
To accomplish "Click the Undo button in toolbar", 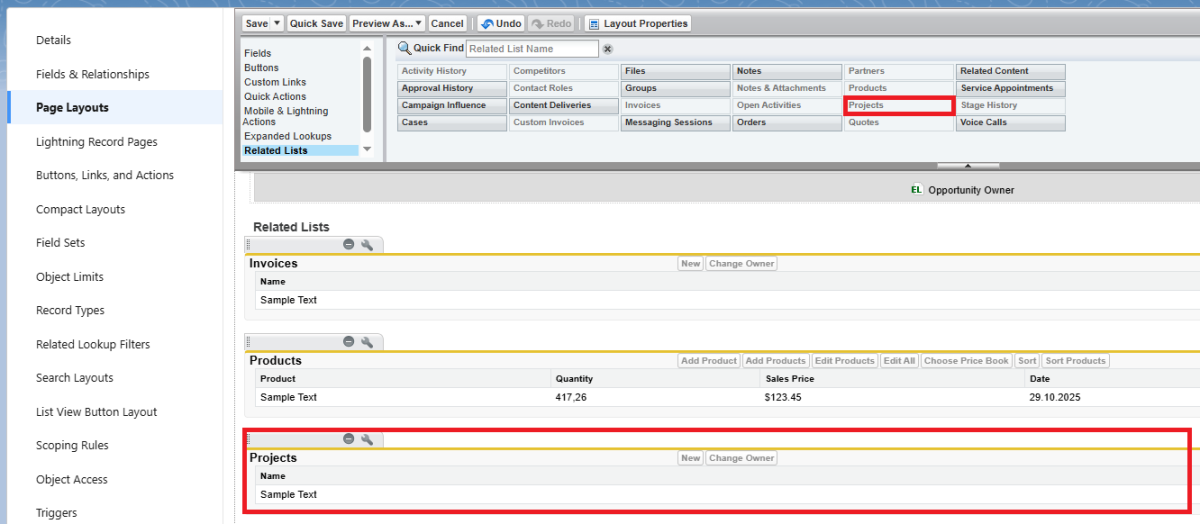I will [501, 23].
